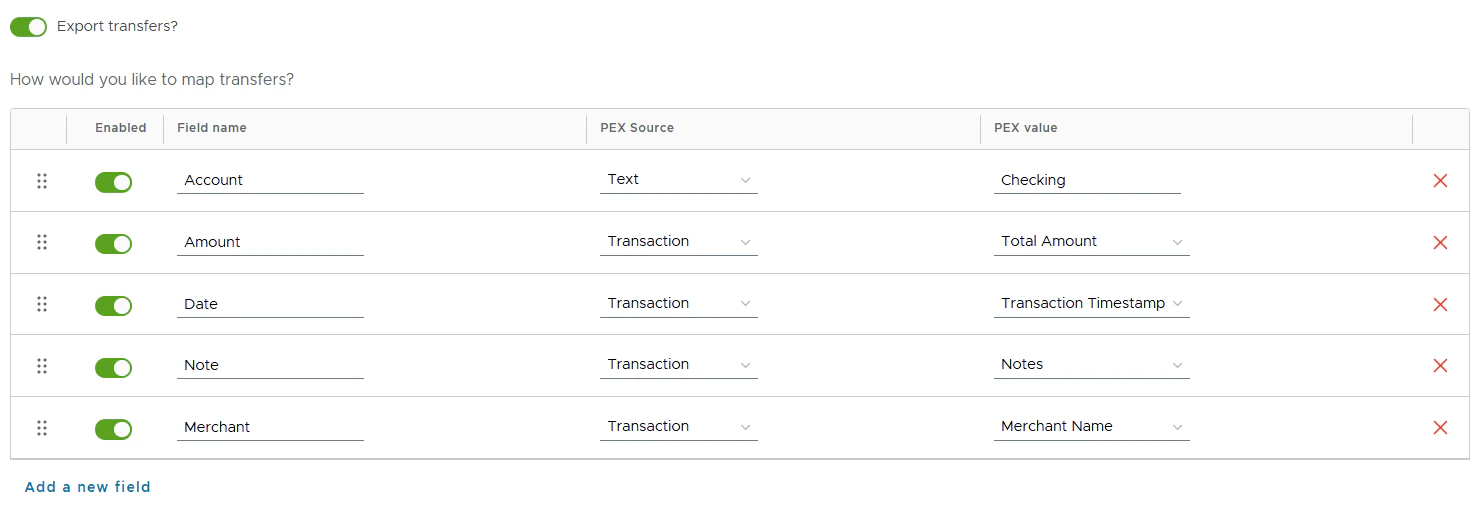This screenshot has height=505, width=1482.
Task: Remove the Merchant field mapping row
Action: (1440, 428)
